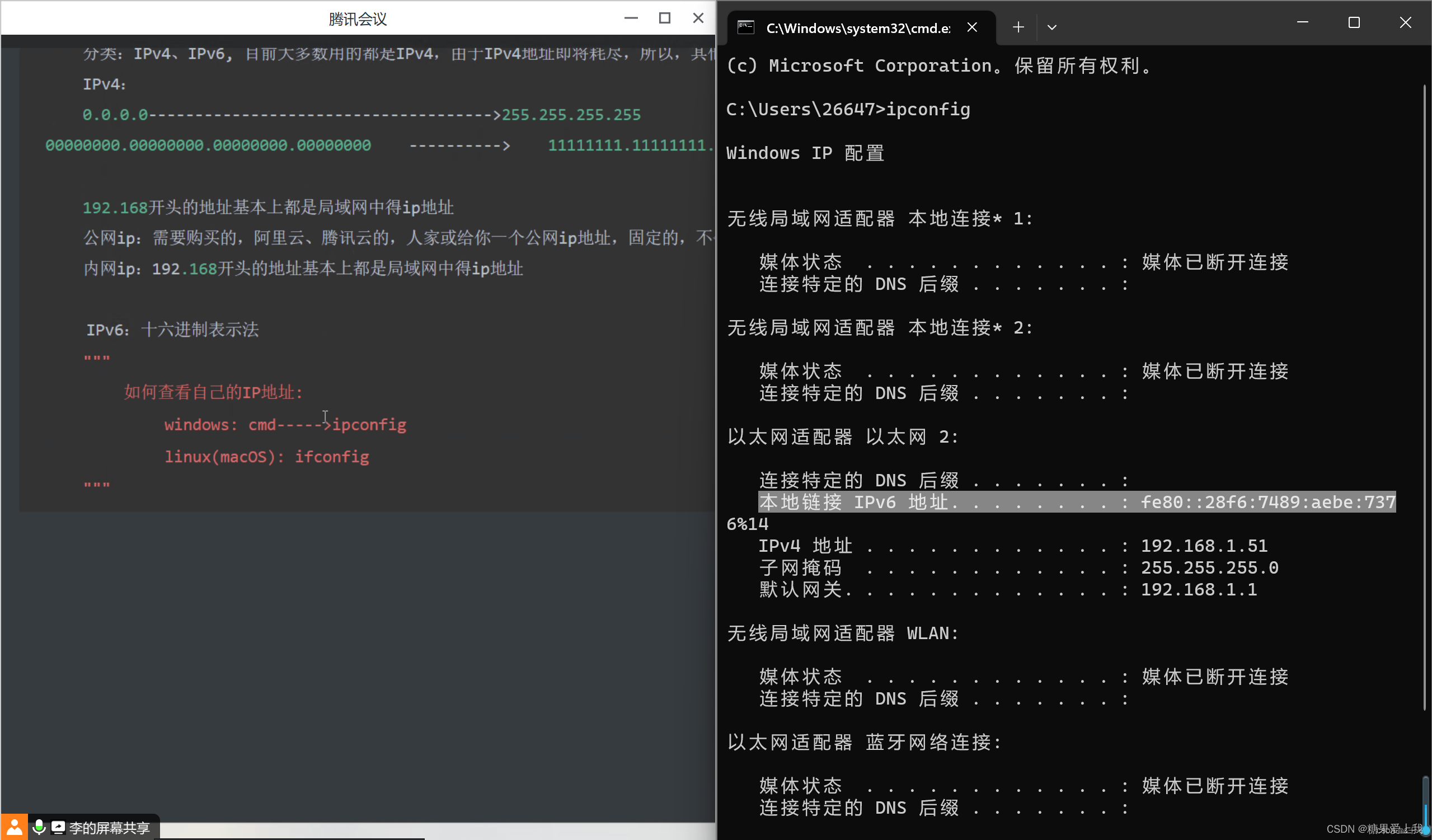Click the 腾讯会议 title bar text
Image resolution: width=1432 pixels, height=840 pixels.
(x=358, y=20)
